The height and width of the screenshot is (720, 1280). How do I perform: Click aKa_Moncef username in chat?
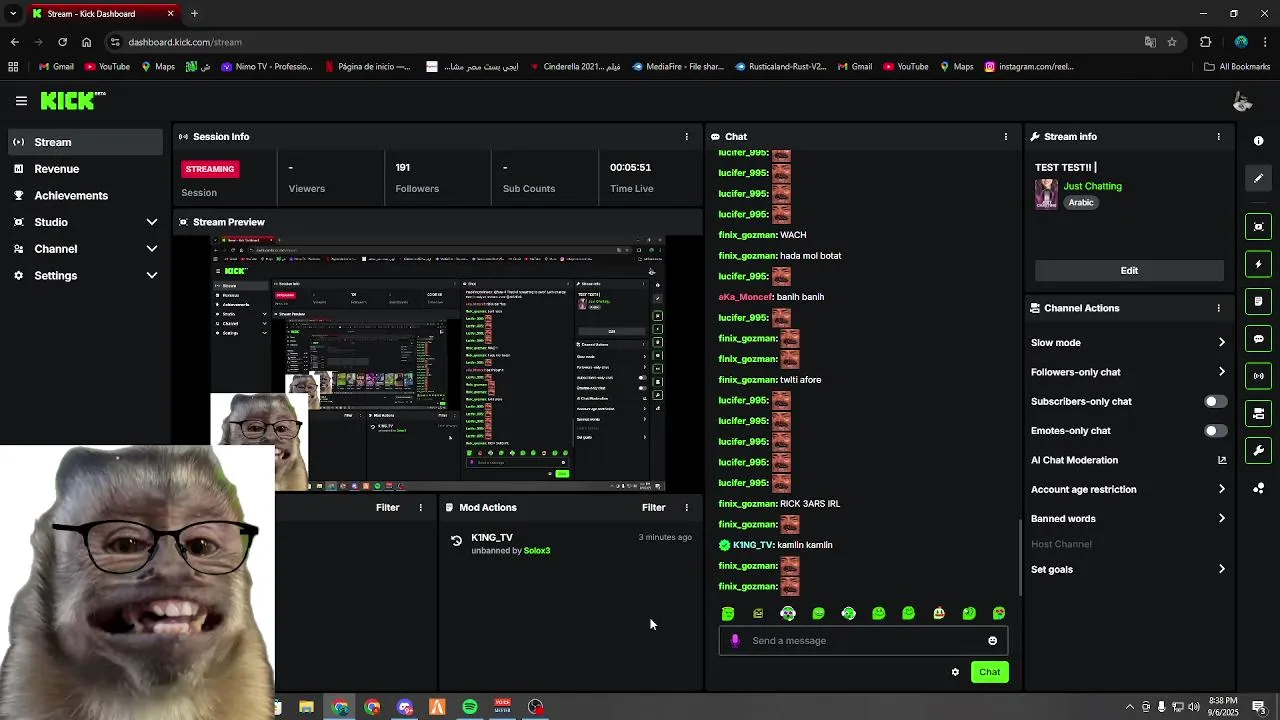coord(746,297)
